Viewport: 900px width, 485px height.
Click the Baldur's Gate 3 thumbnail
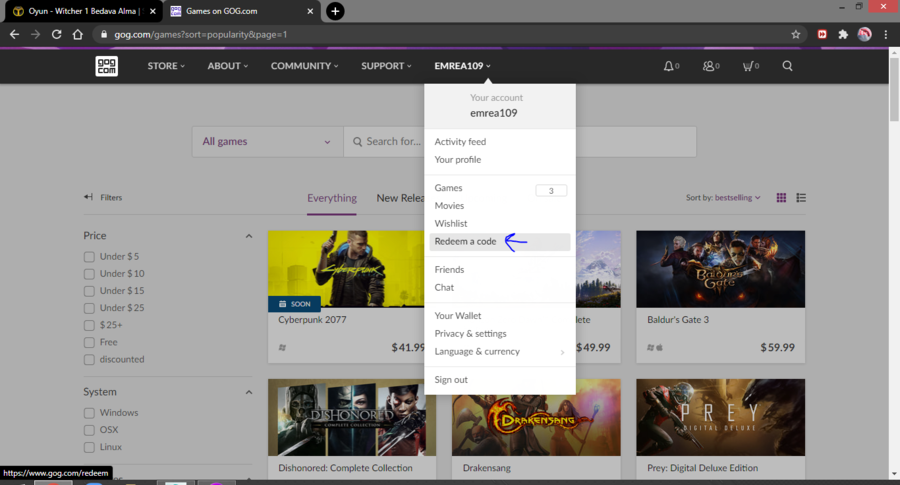point(720,270)
